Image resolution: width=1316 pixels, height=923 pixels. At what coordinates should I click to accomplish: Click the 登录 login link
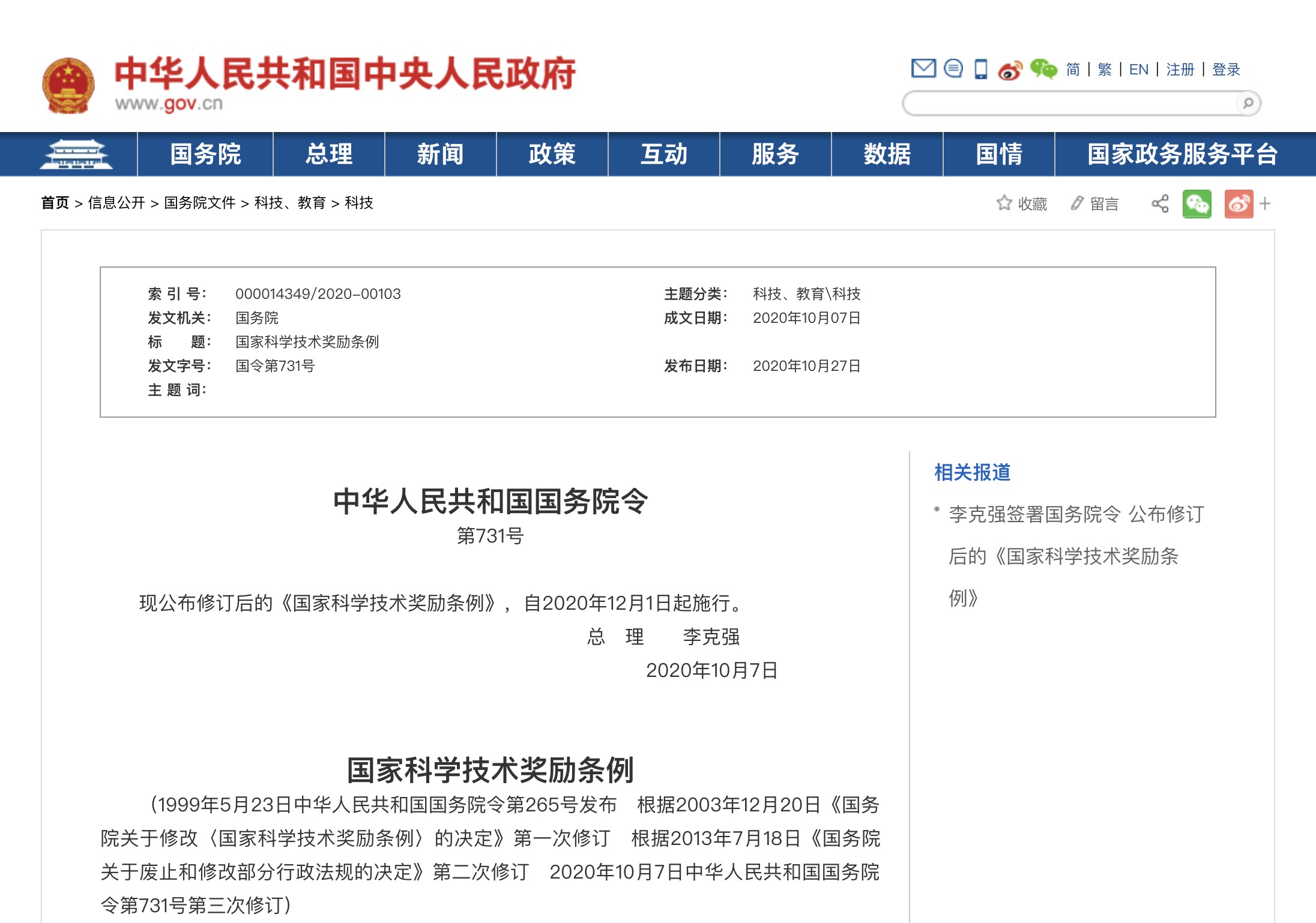click(x=1226, y=70)
